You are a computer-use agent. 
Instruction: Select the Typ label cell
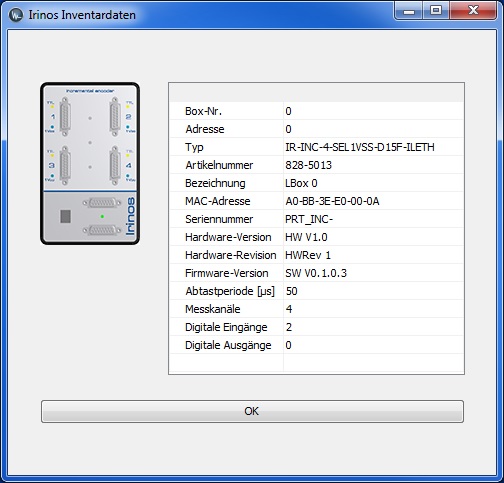(x=227, y=147)
